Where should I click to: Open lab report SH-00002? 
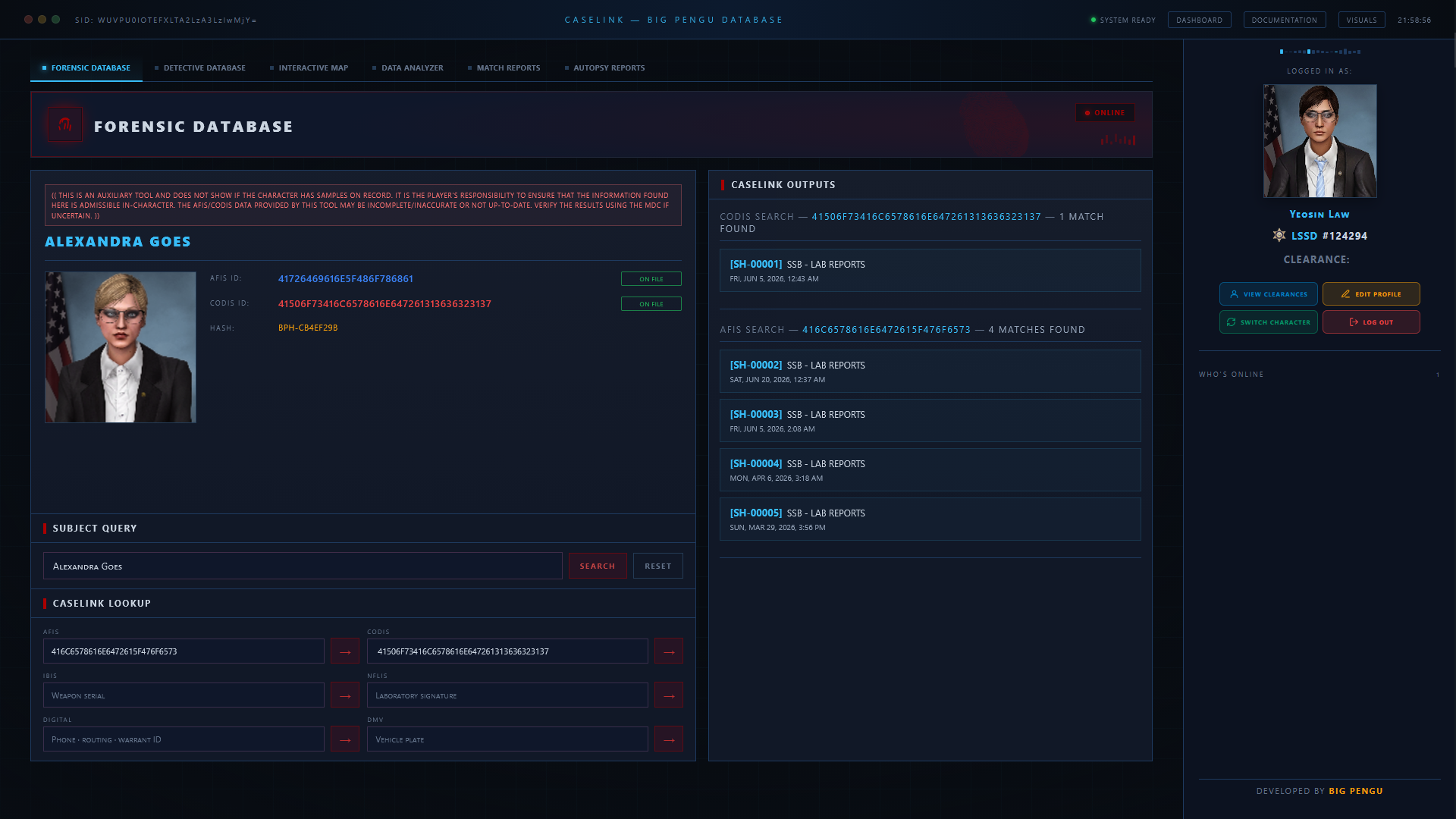tap(930, 372)
